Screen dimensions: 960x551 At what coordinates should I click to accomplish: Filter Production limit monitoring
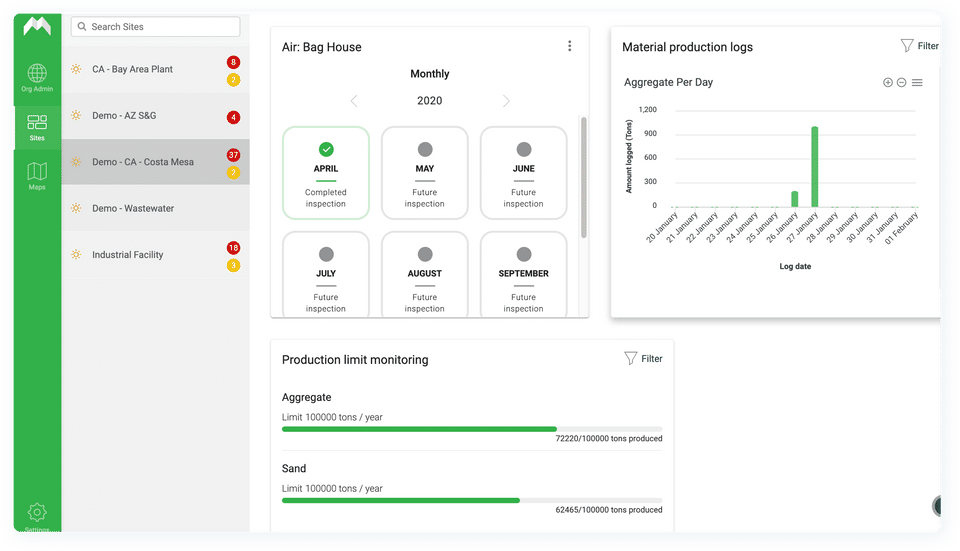[642, 358]
